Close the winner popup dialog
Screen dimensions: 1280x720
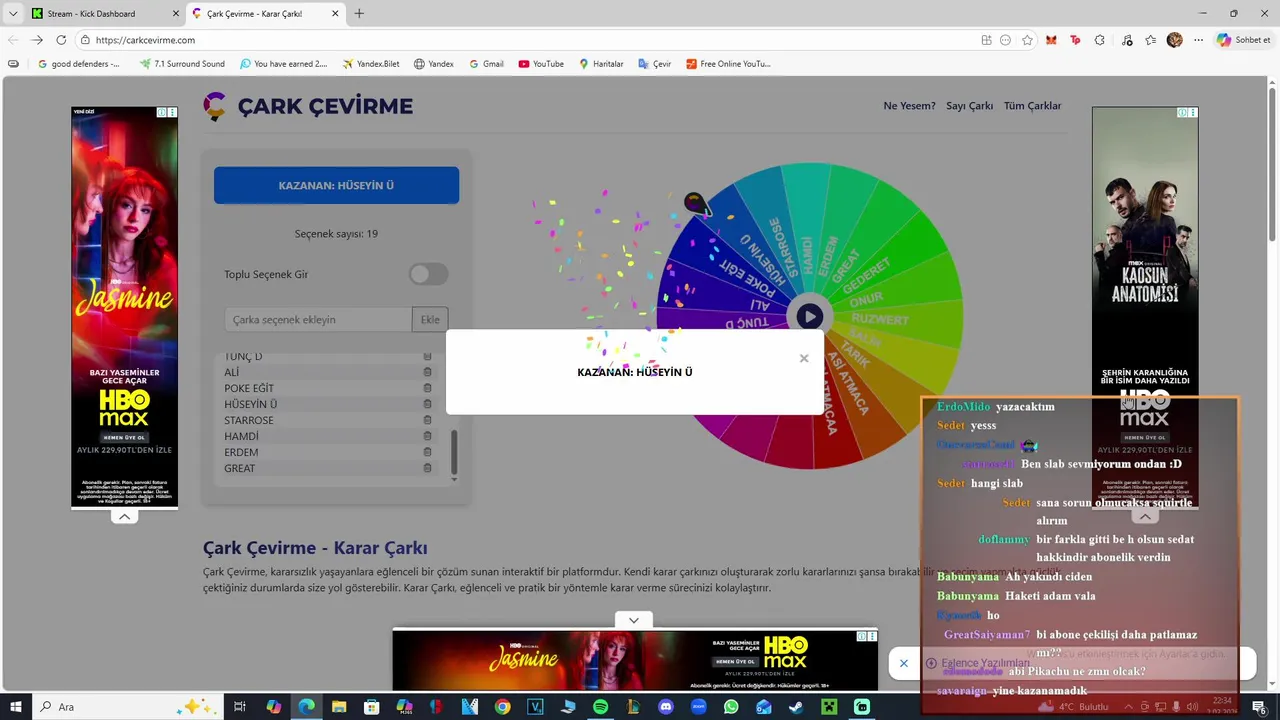click(x=803, y=358)
